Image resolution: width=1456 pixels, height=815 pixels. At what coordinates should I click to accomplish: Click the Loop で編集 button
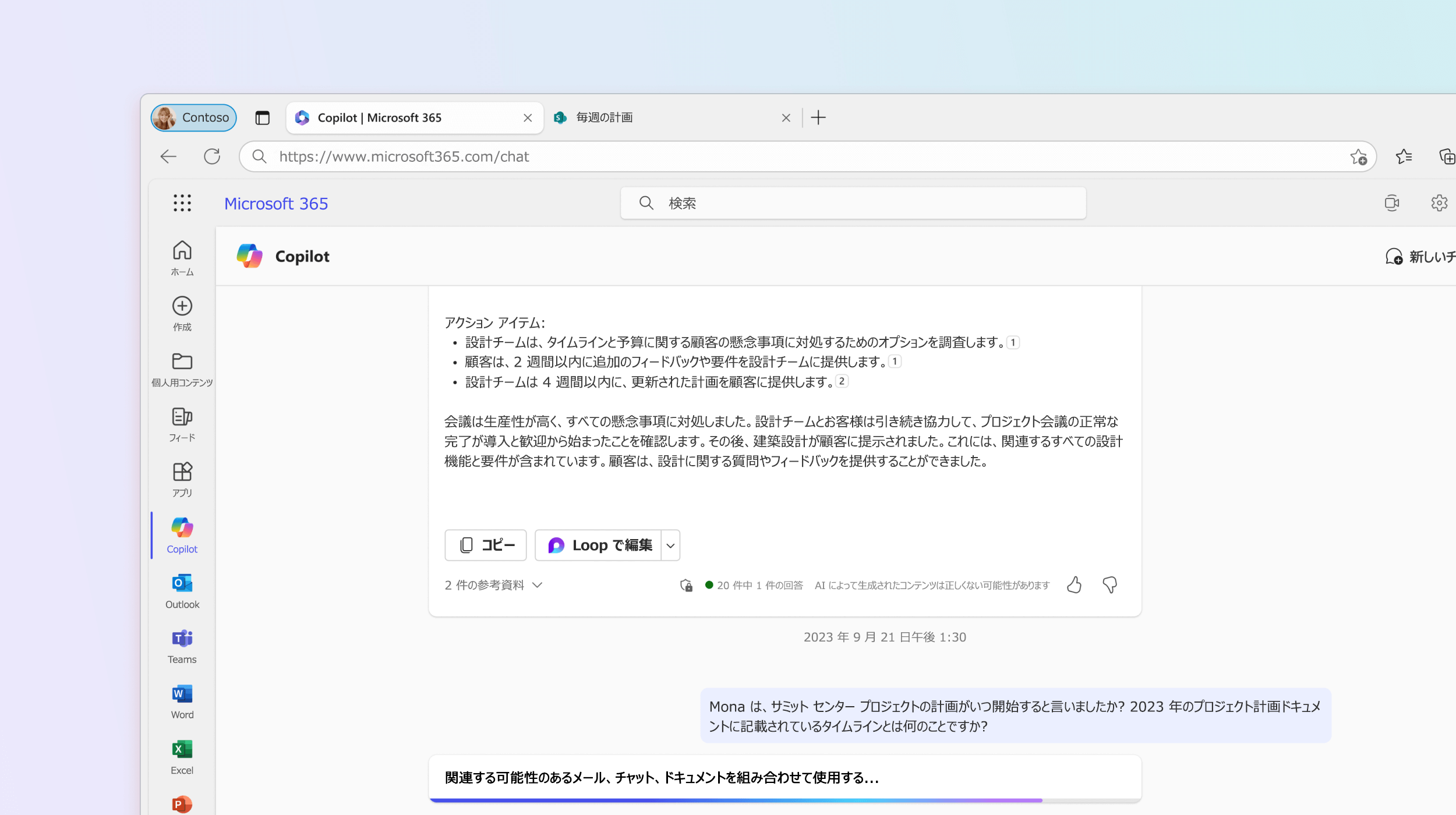[598, 545]
